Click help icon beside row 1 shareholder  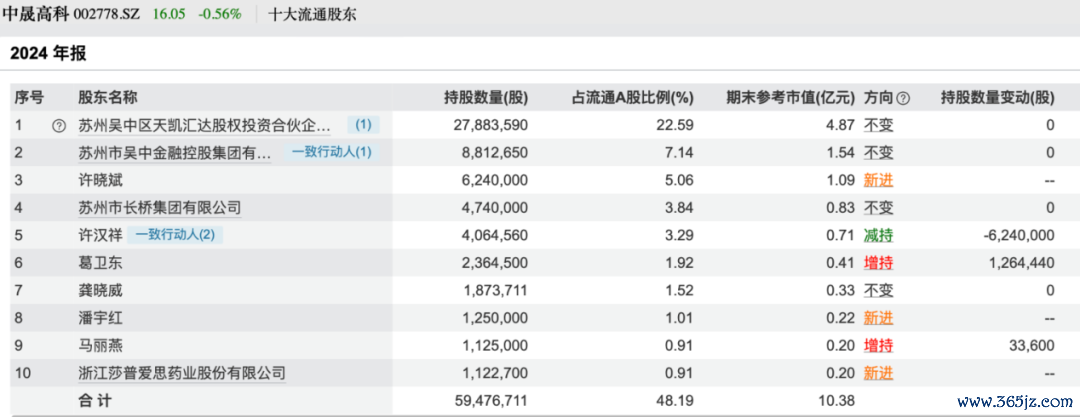tap(58, 126)
